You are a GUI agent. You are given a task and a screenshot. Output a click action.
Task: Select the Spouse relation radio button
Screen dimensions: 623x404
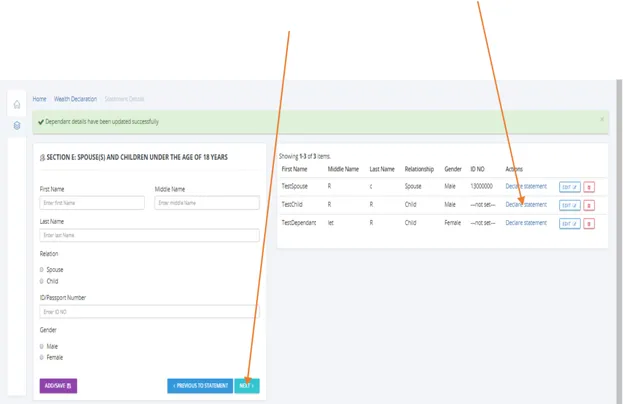[42, 270]
